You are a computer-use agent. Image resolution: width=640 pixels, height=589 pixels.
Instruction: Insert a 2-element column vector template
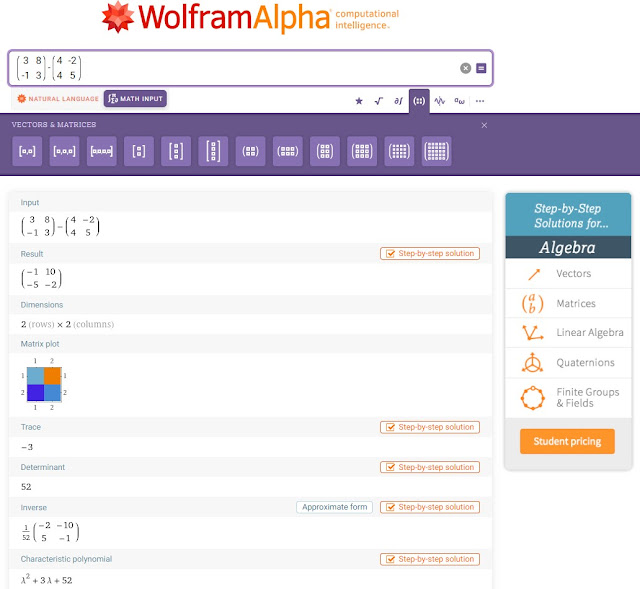139,151
